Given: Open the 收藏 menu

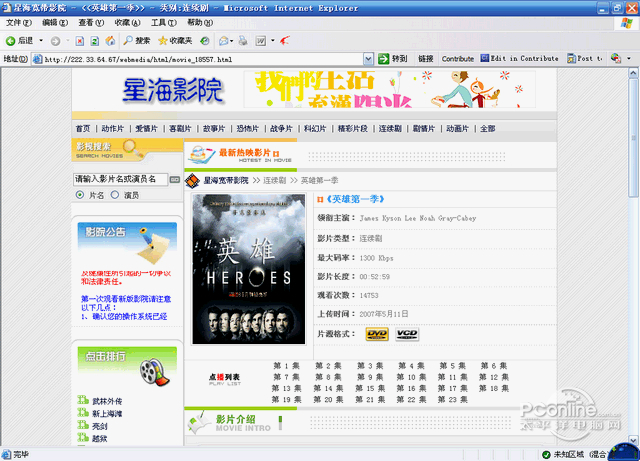Looking at the screenshot, I should coord(127,22).
